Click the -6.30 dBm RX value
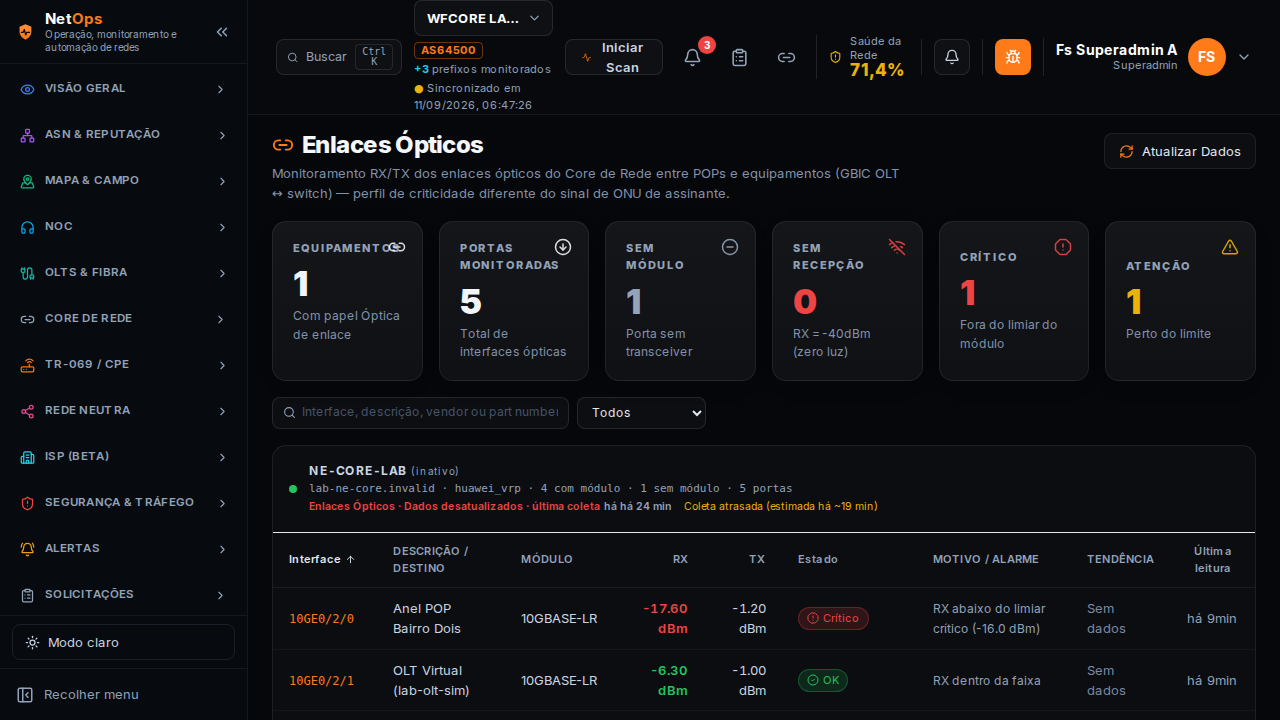Image resolution: width=1280 pixels, height=720 pixels. pyautogui.click(x=668, y=680)
